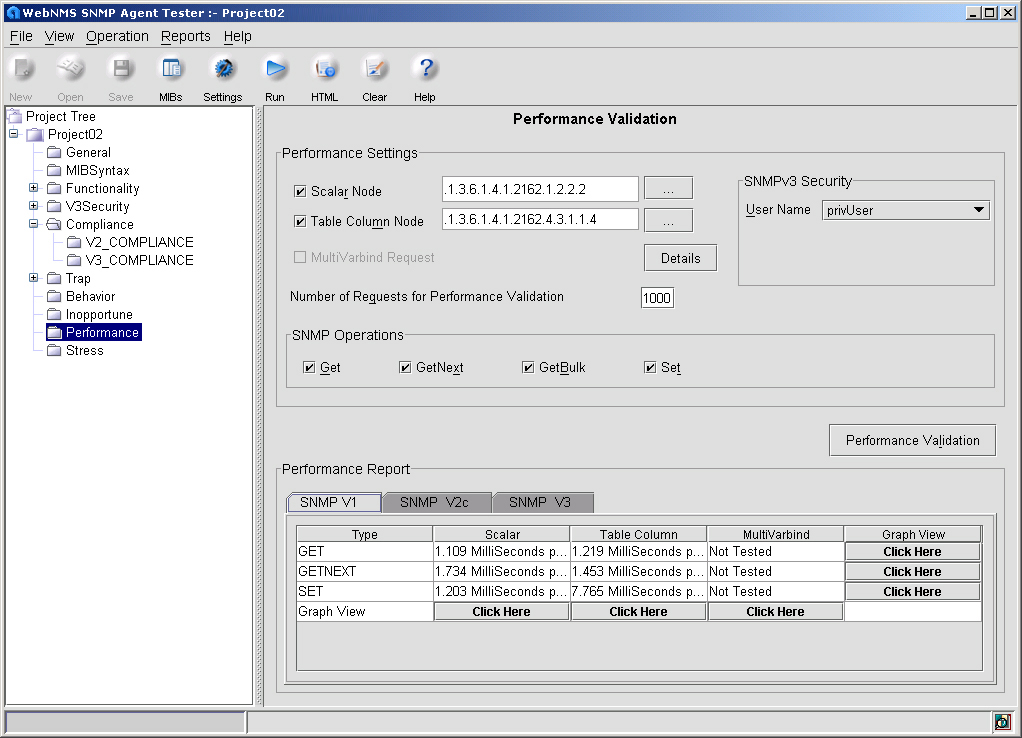
Task: Click the Table Column Node OID field
Action: [x=540, y=220]
